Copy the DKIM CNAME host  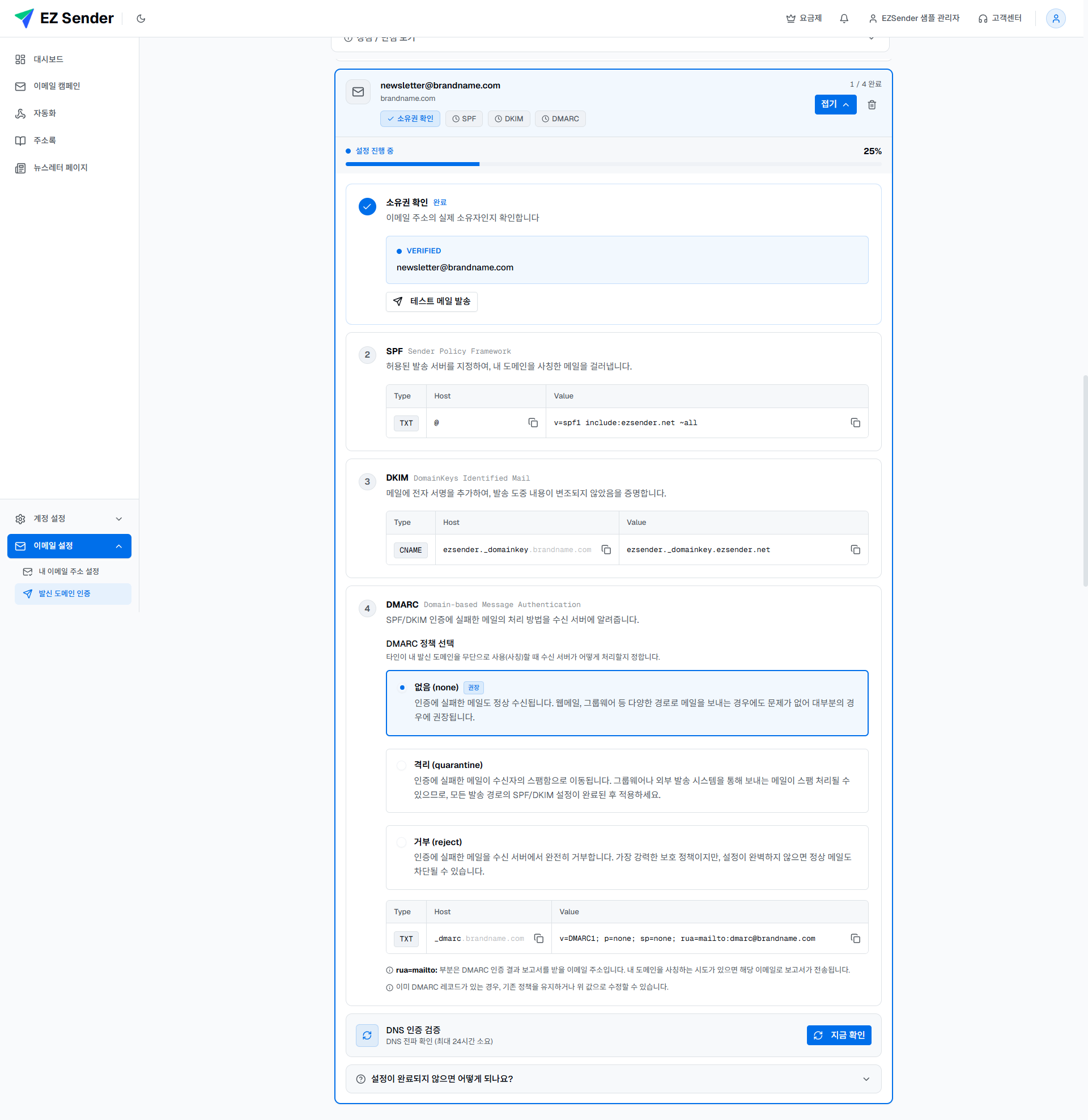606,550
